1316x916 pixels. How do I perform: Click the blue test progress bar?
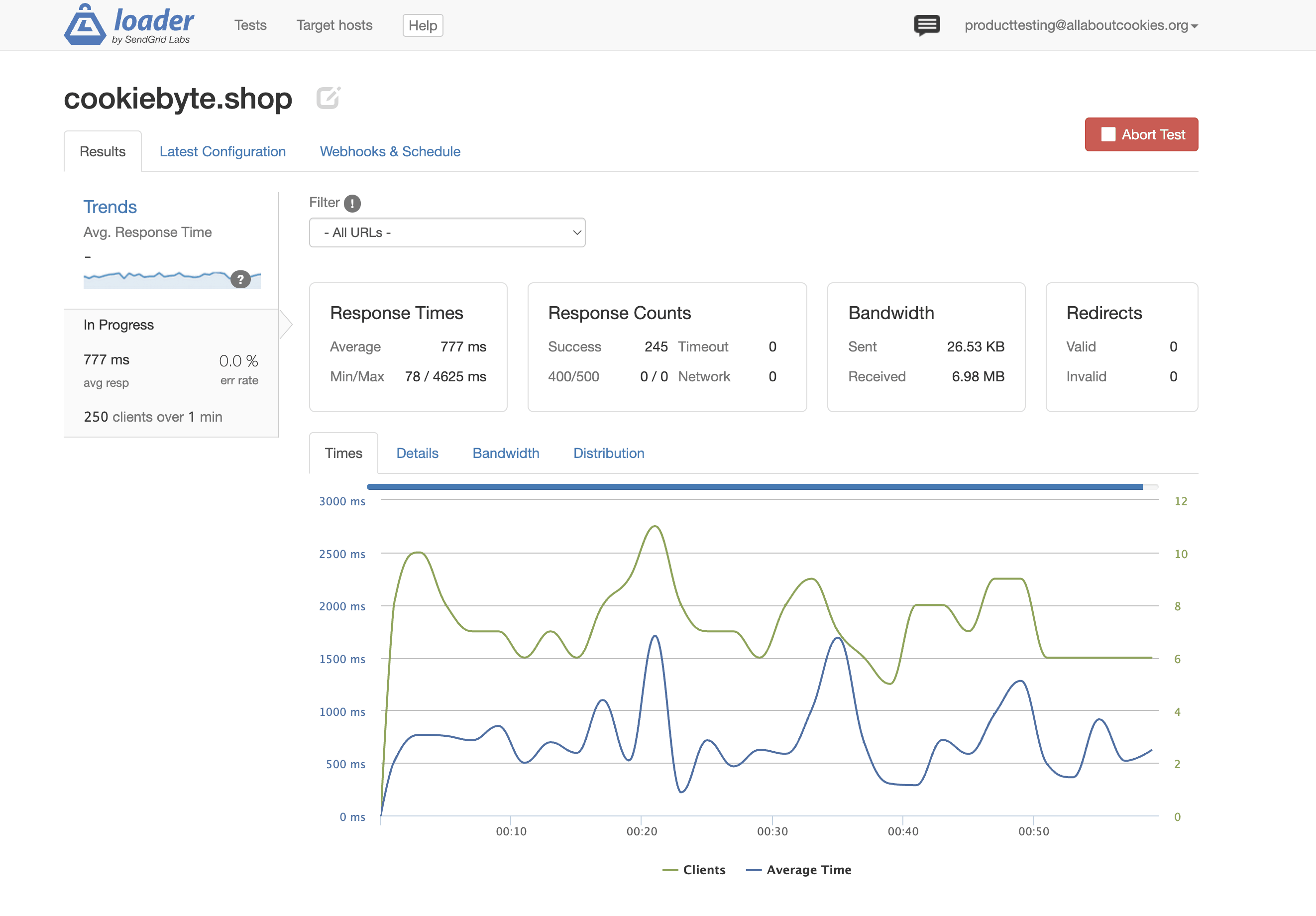click(x=753, y=487)
